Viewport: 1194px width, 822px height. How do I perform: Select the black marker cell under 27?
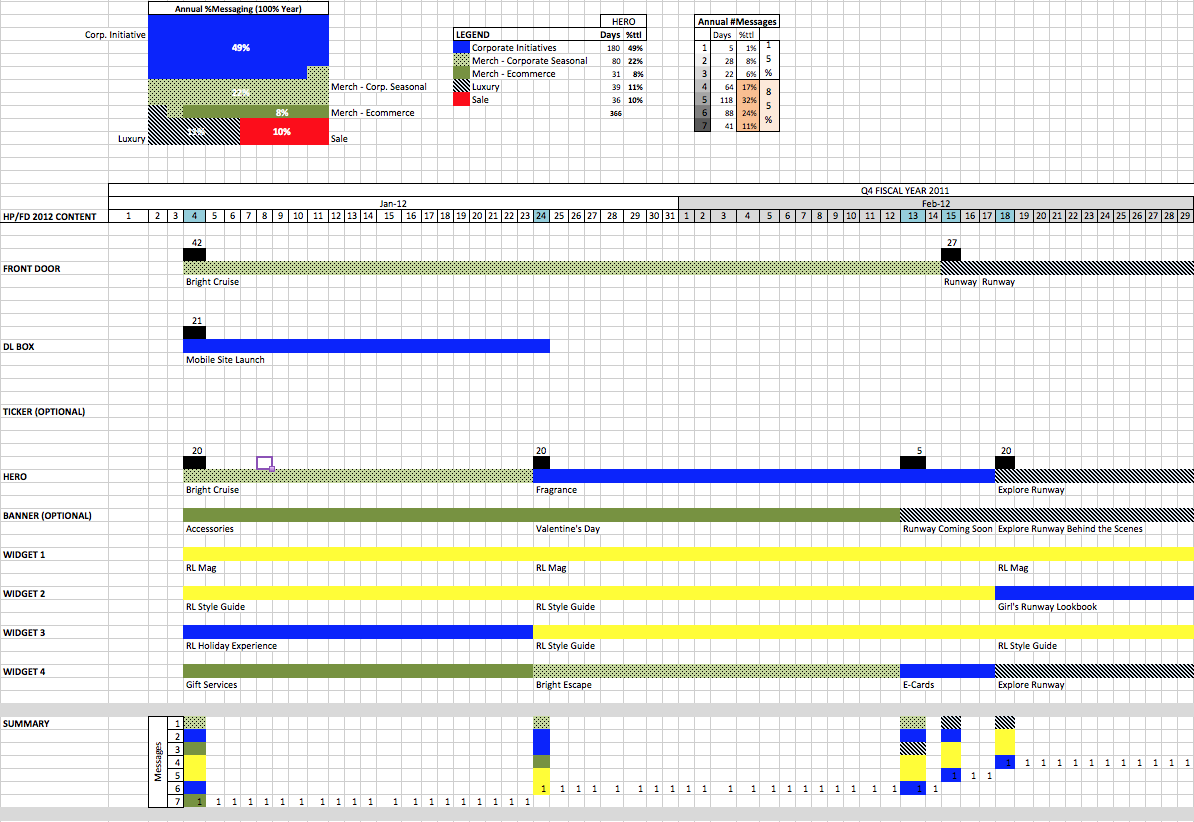point(950,255)
